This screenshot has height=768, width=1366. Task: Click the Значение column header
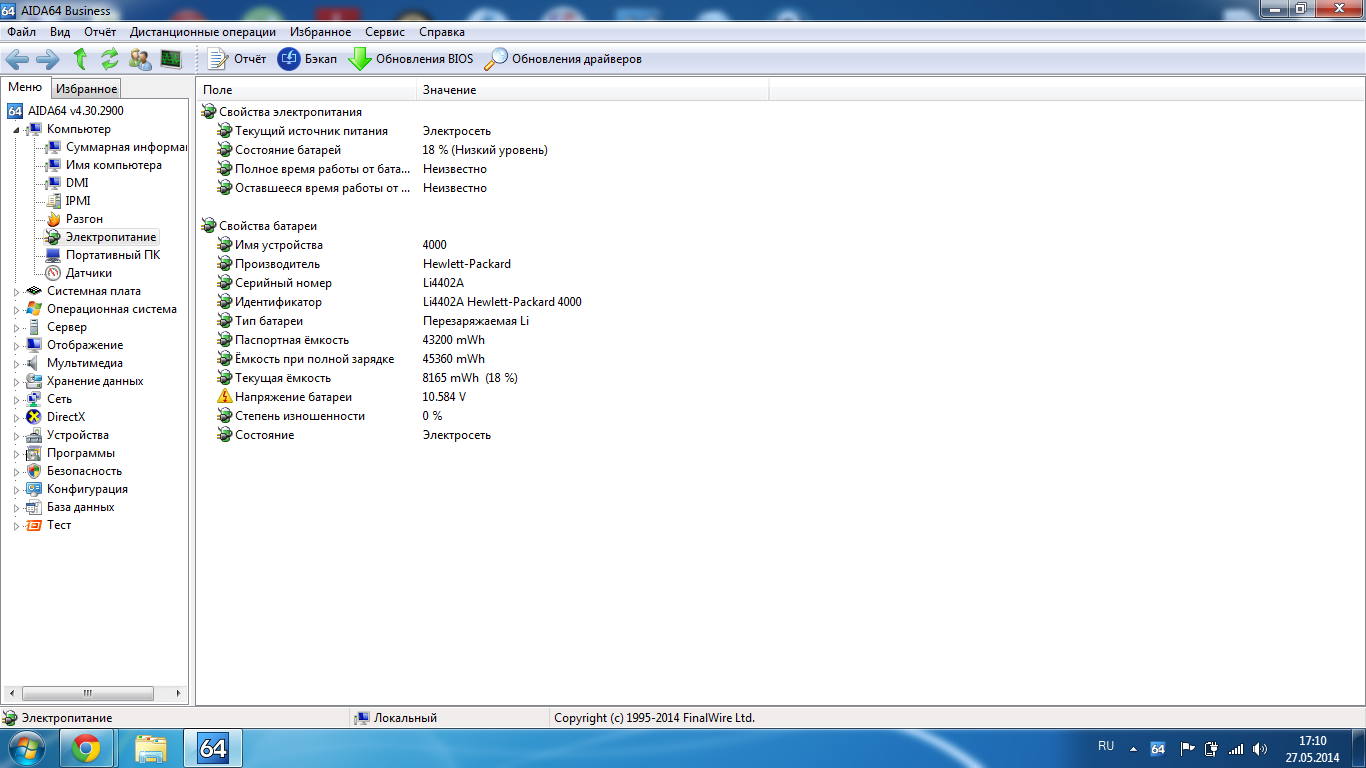tap(593, 90)
